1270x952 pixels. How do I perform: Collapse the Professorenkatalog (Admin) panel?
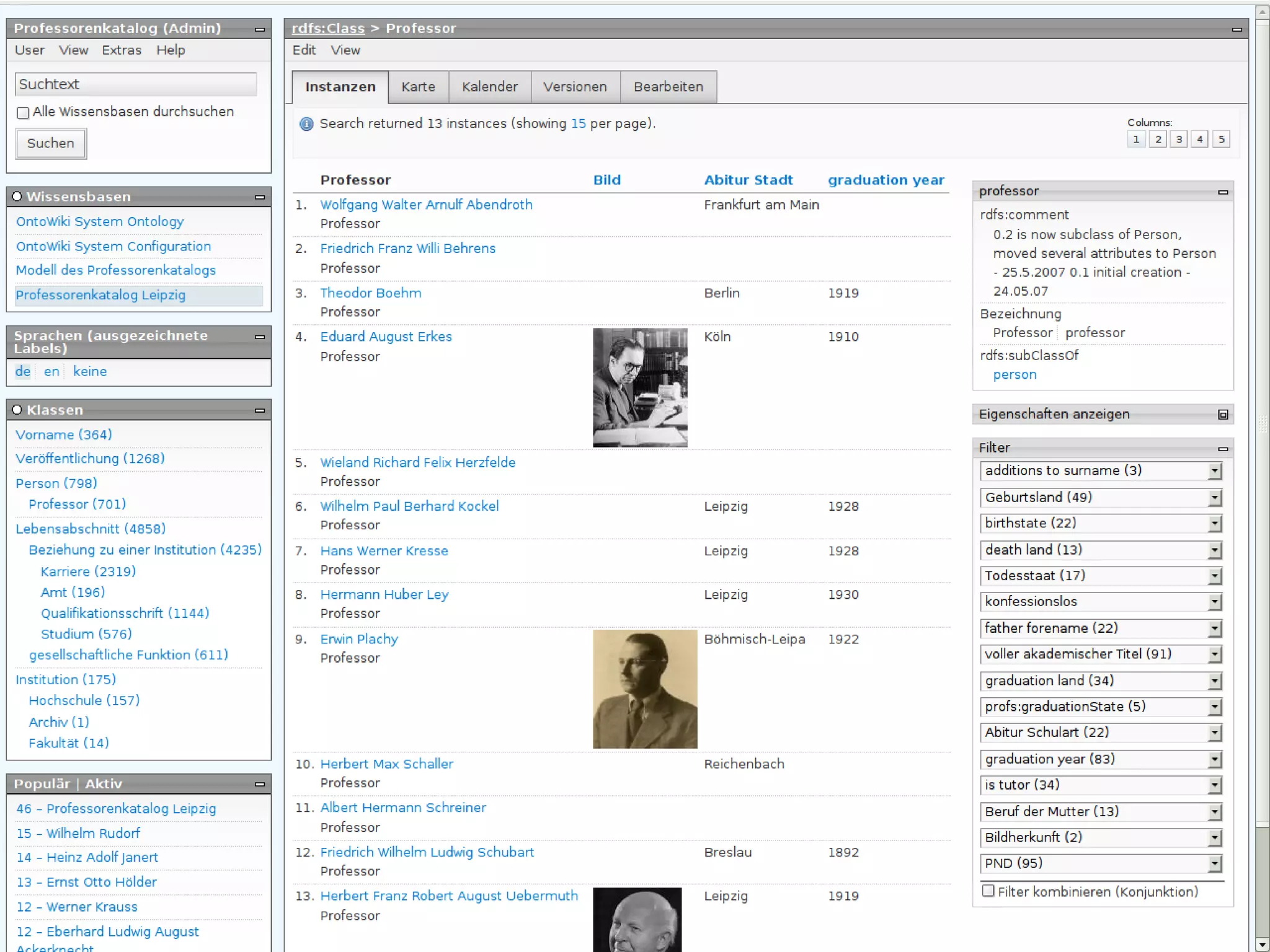pos(260,29)
